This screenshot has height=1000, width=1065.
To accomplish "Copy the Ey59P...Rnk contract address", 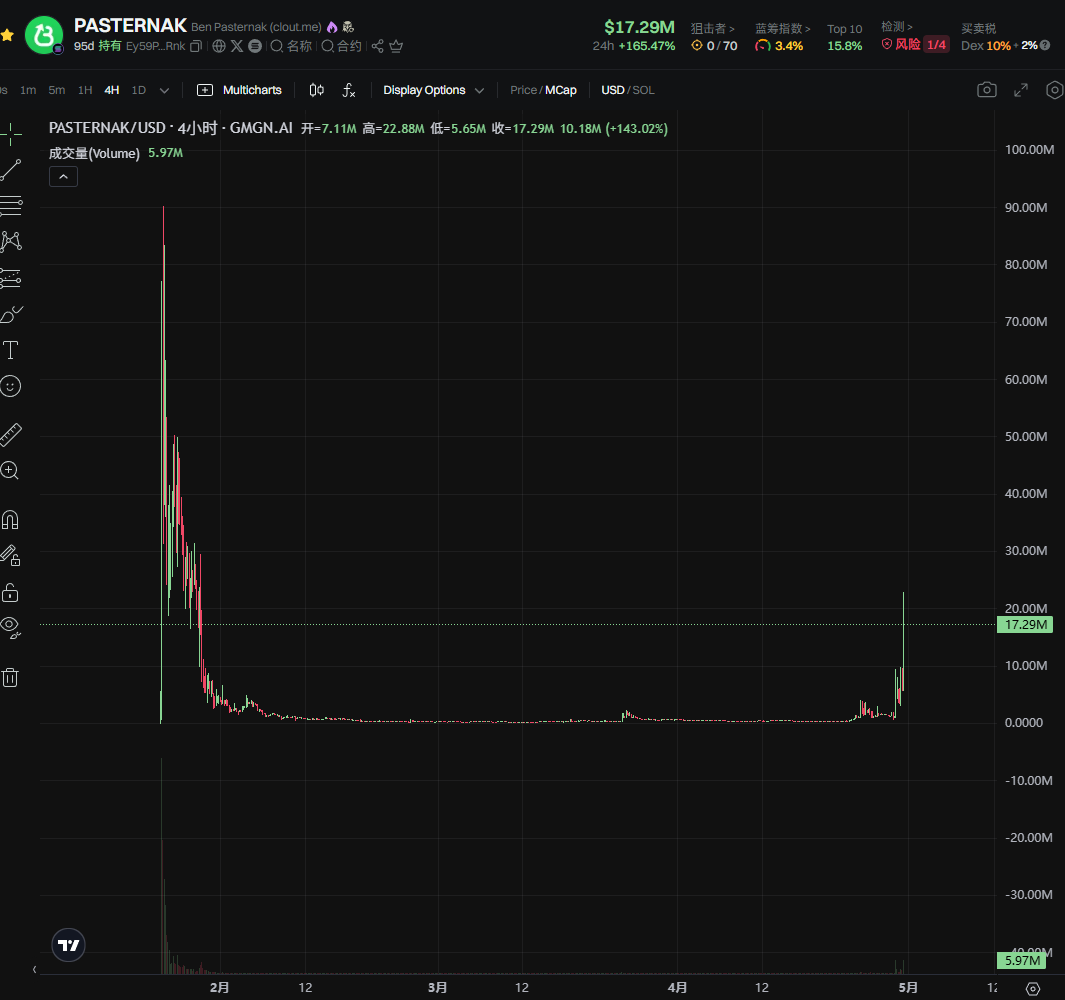I will click(196, 46).
